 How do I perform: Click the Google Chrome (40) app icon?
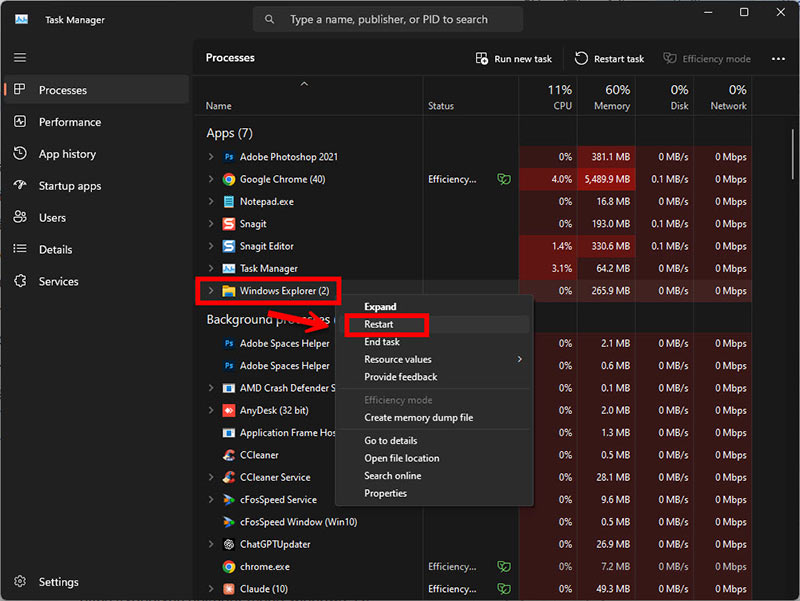(229, 179)
